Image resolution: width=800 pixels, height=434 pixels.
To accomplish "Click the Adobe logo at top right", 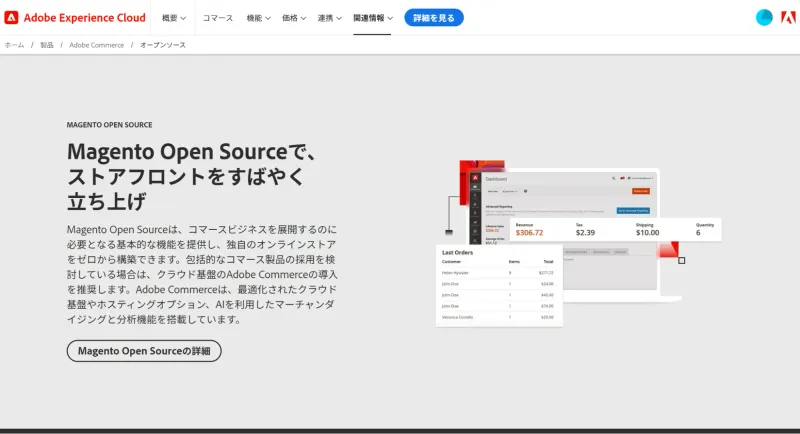I will (788, 18).
